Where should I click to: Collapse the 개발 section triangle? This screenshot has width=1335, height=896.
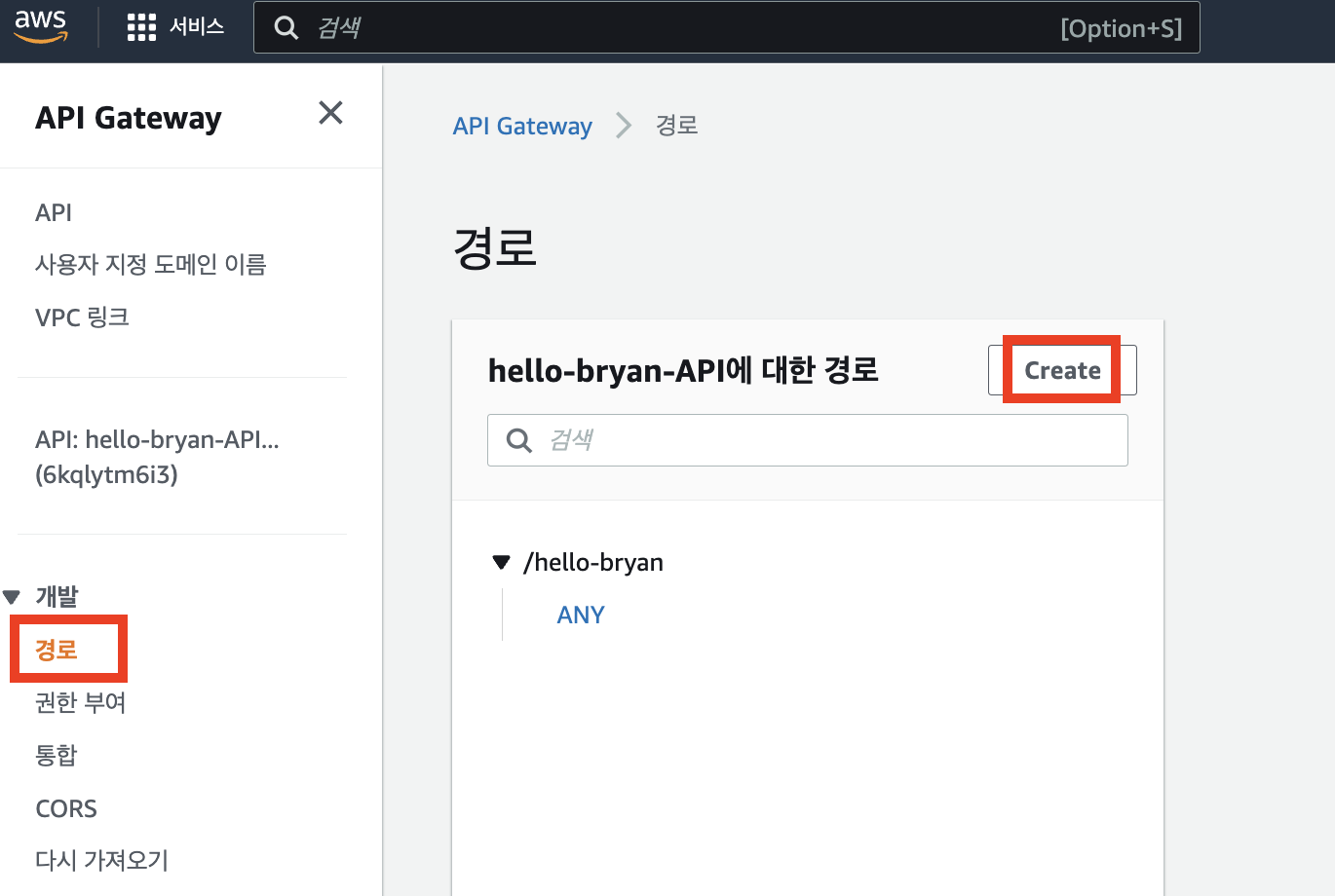point(12,597)
